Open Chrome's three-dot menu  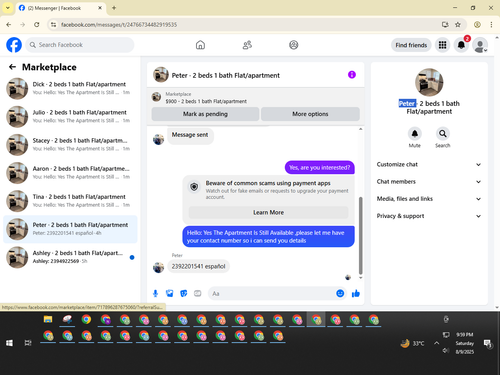point(491,24)
